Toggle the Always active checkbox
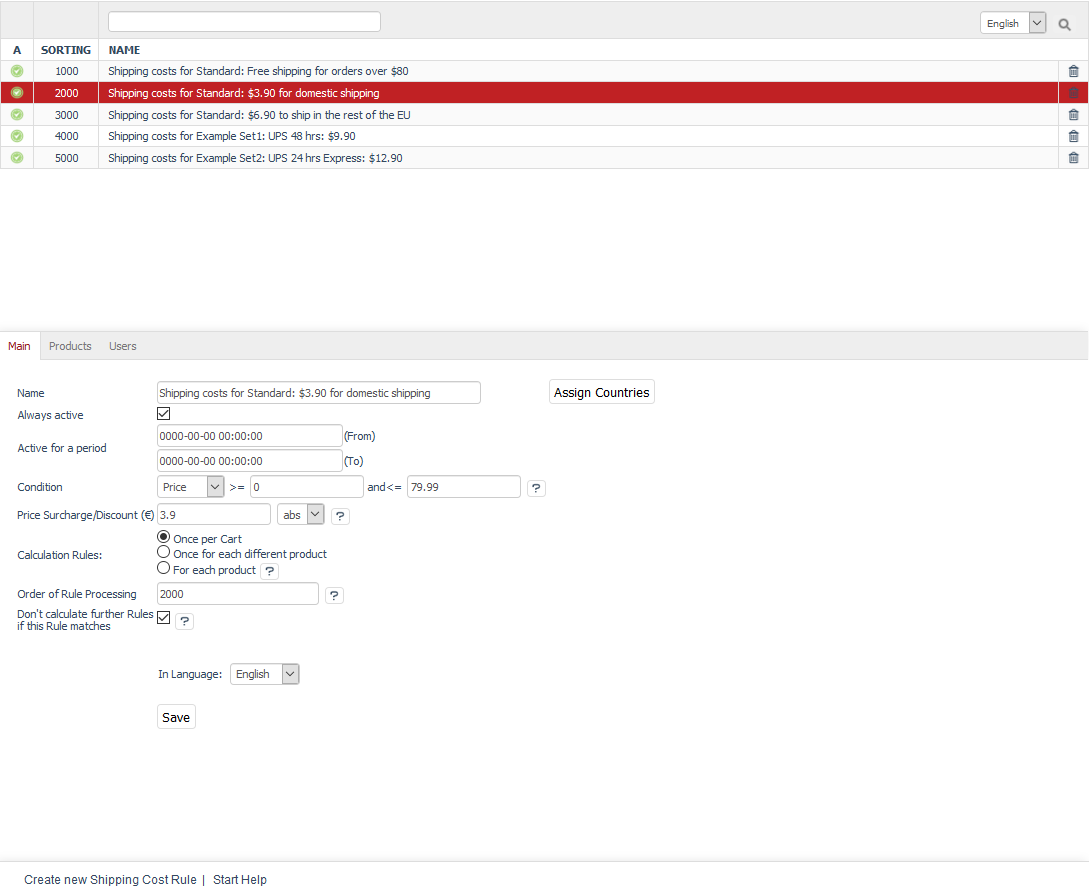1089x896 pixels. pyautogui.click(x=164, y=414)
